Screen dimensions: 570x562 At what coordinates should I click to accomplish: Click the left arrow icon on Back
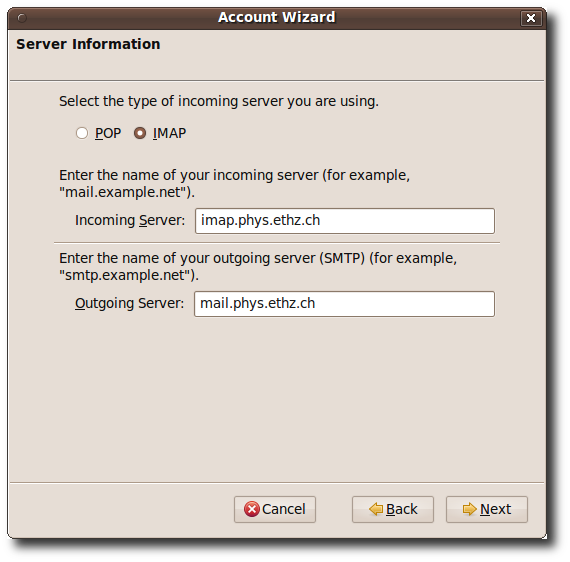376,509
